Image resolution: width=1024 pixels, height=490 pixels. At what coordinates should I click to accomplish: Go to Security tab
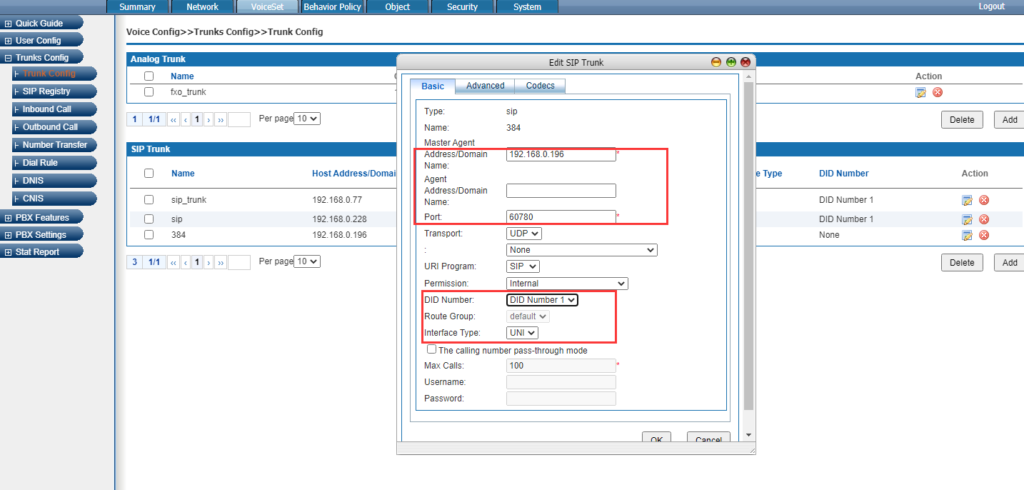[x=462, y=7]
